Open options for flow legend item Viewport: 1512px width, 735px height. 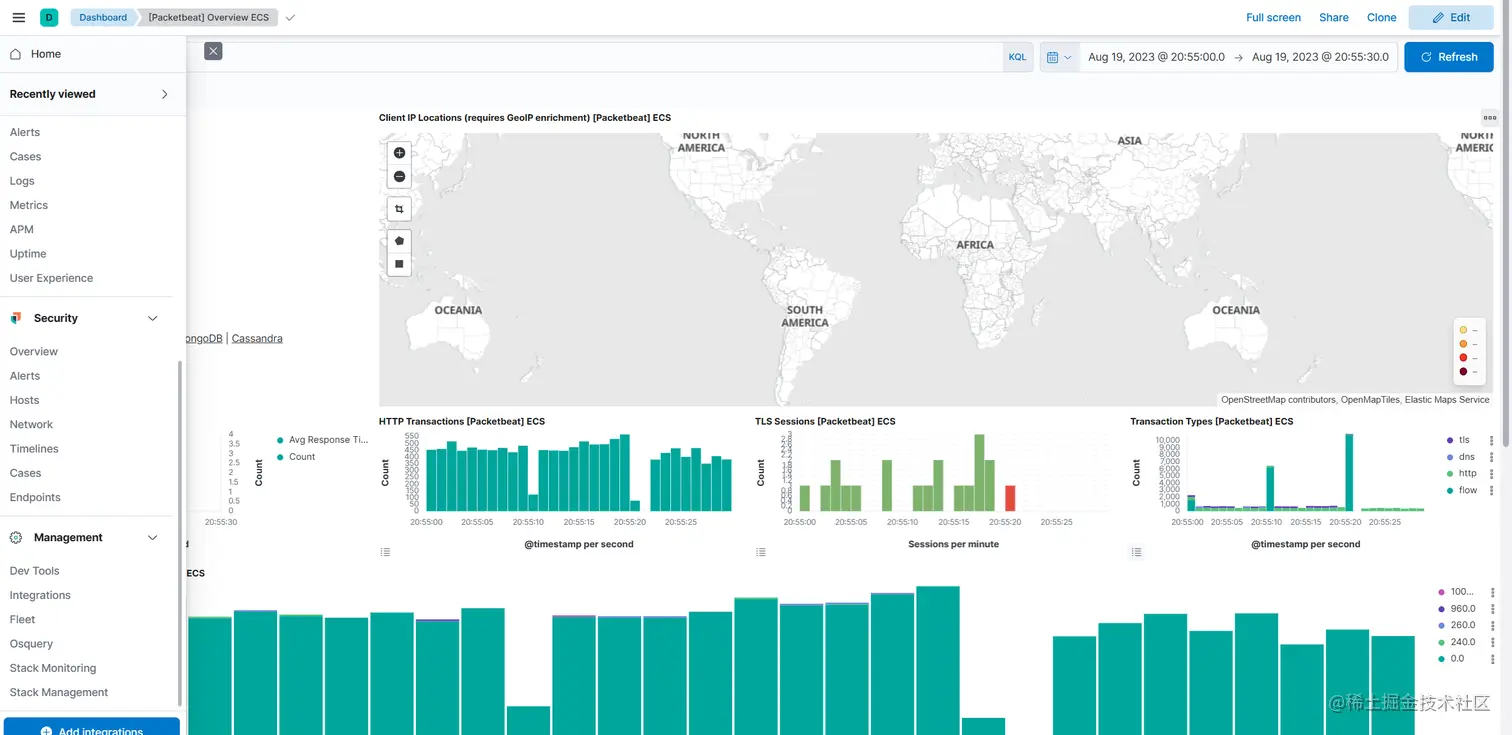tap(1492, 491)
